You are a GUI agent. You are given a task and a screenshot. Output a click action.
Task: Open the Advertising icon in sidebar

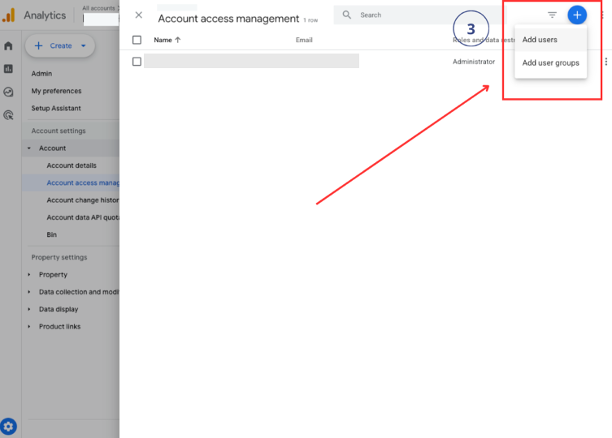pyautogui.click(x=8, y=115)
